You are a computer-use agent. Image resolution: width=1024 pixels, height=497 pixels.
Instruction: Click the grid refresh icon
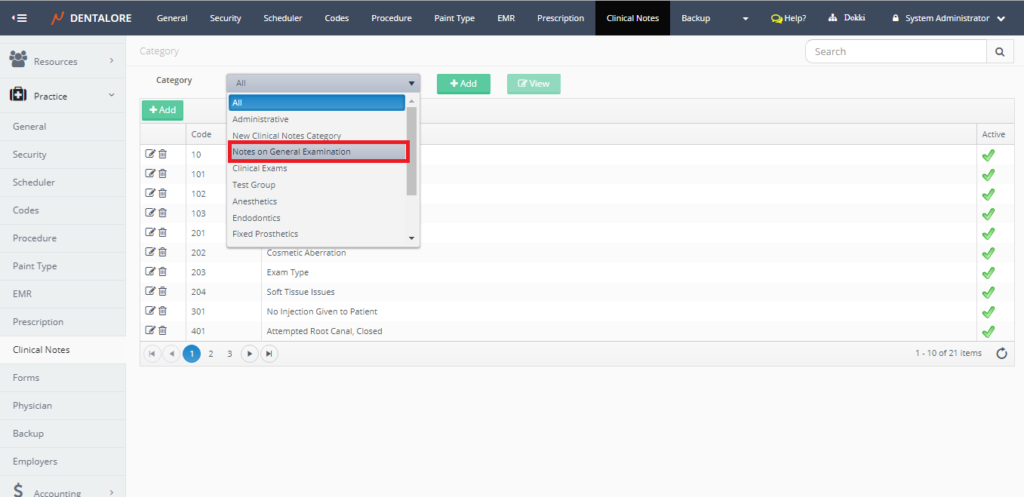click(1001, 353)
